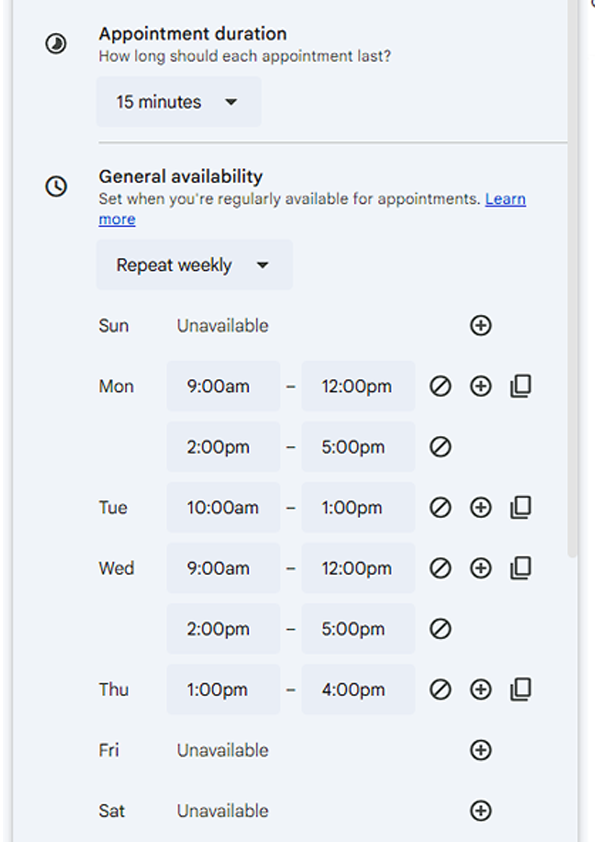Edit Wednesday end time 12:00pm
The width and height of the screenshot is (595, 842).
(x=358, y=568)
